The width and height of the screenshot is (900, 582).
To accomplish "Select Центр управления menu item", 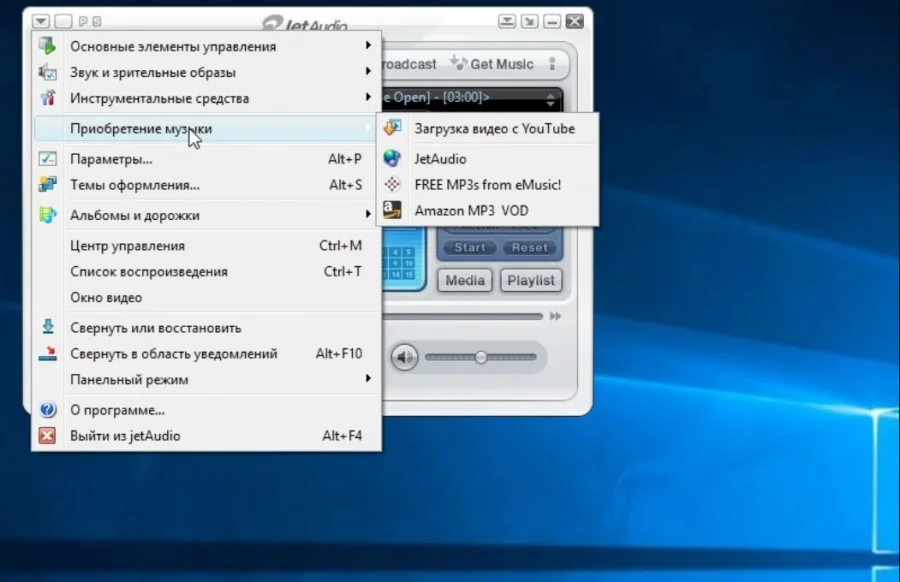I will [207, 245].
